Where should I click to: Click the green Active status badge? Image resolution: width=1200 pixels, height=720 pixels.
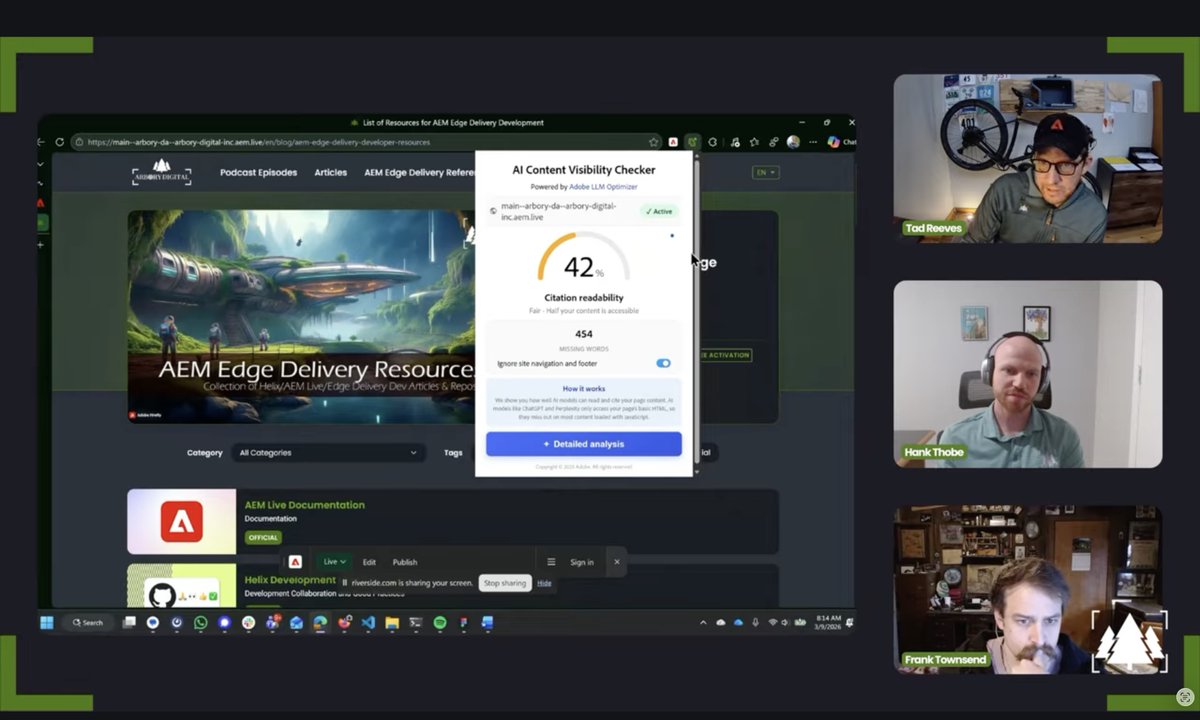pos(658,211)
